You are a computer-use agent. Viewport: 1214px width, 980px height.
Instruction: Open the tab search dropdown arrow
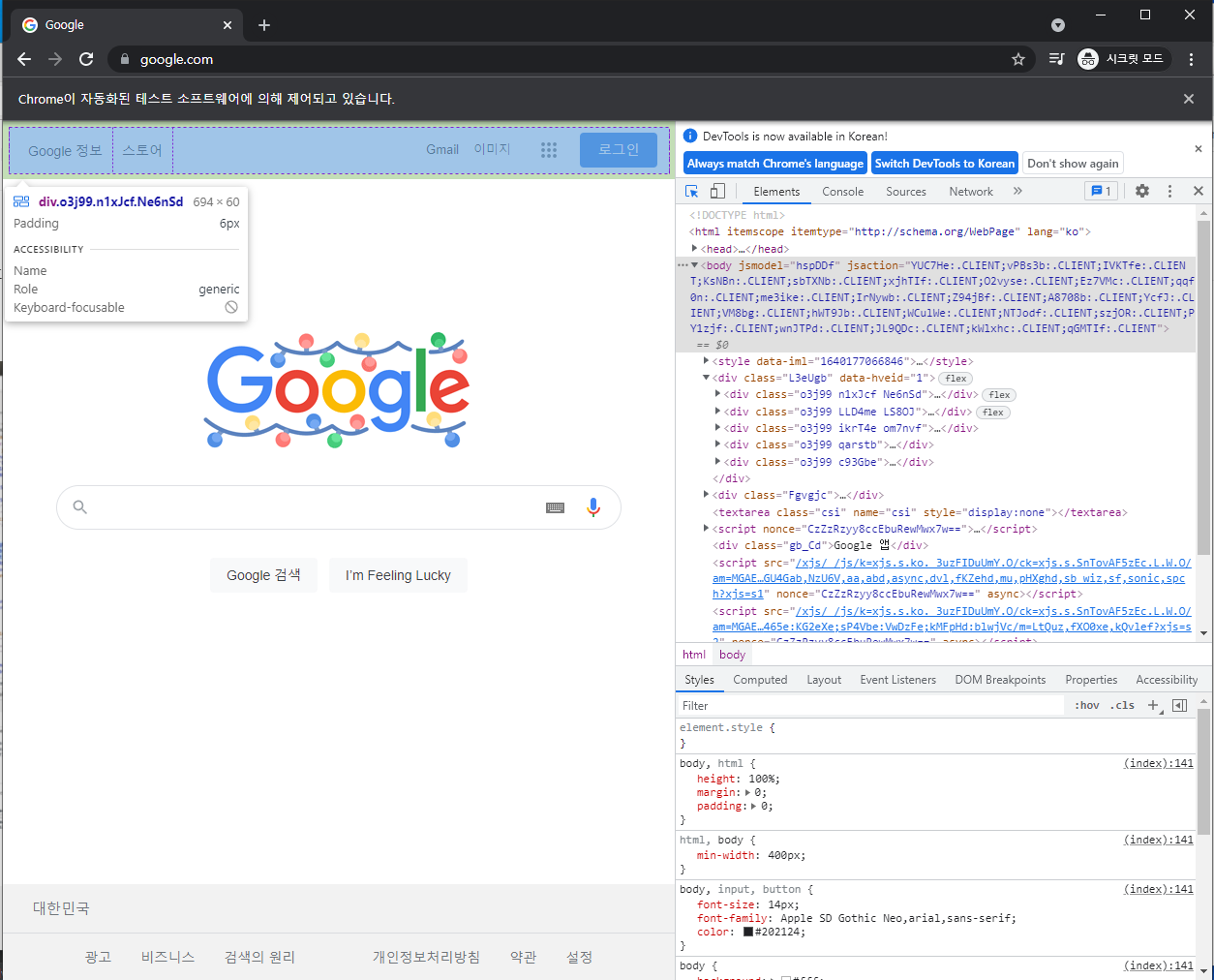coord(1058,25)
